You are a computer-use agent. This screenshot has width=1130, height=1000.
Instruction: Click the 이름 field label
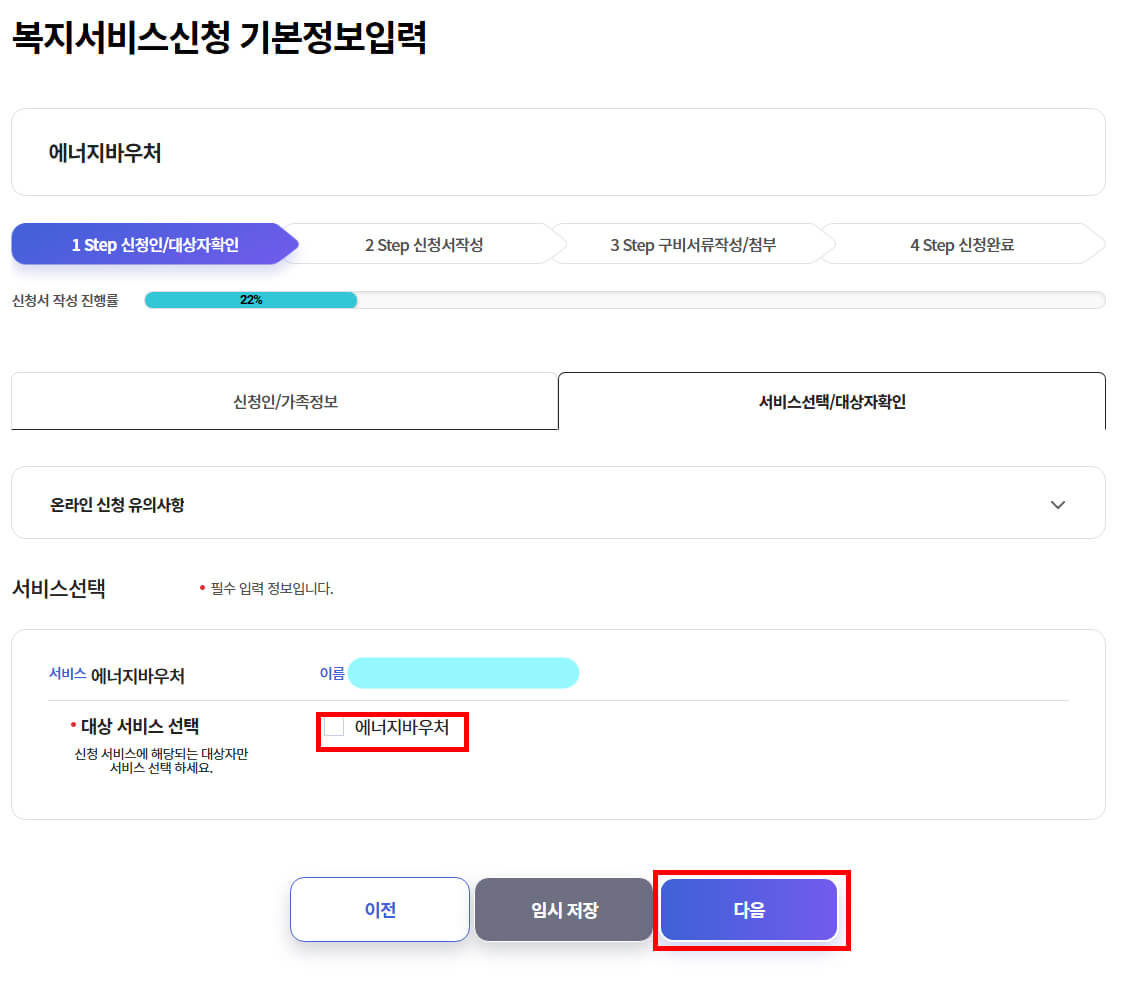[333, 672]
